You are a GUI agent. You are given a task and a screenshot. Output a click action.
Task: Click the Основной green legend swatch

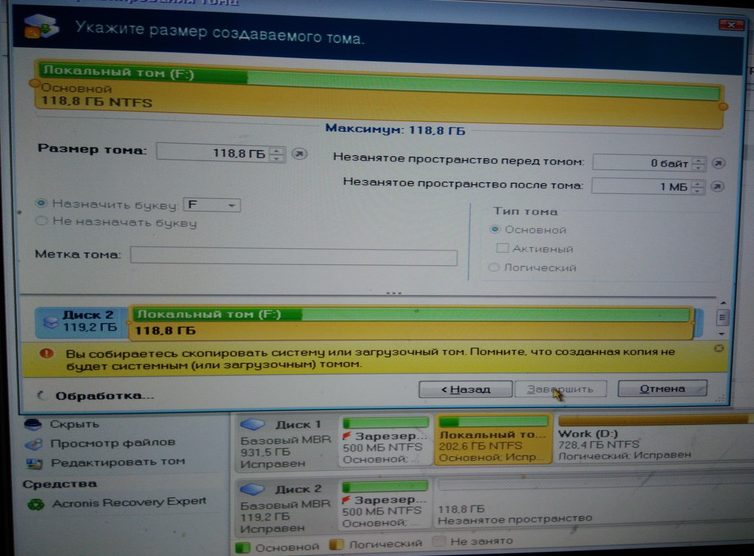243,547
